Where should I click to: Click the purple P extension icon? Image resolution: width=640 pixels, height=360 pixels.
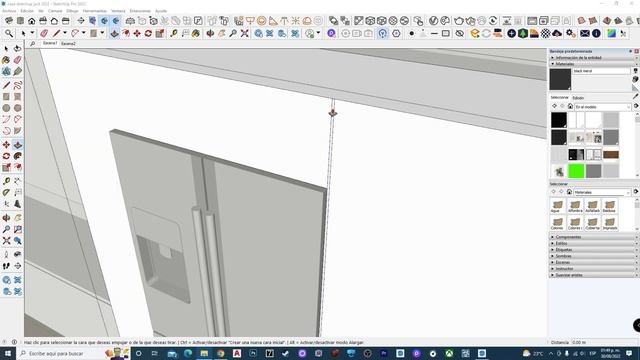coord(331,33)
